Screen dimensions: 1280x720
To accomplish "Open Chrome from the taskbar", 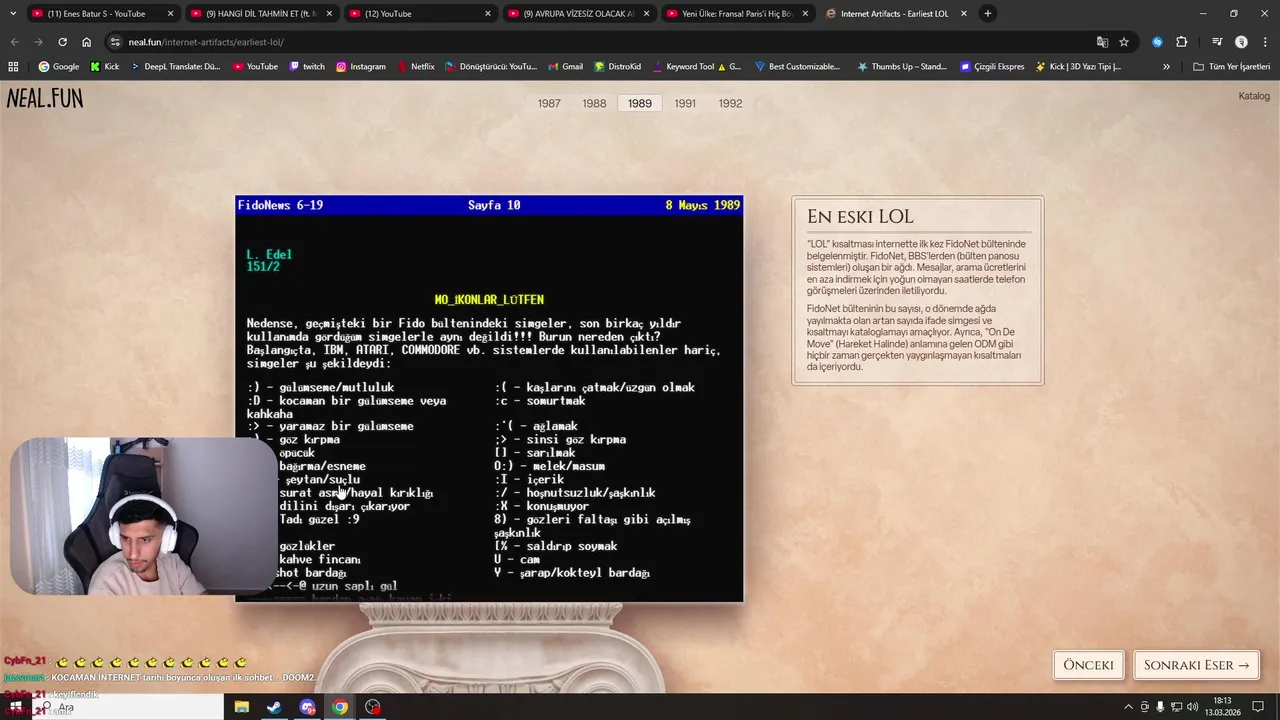I will coord(340,707).
